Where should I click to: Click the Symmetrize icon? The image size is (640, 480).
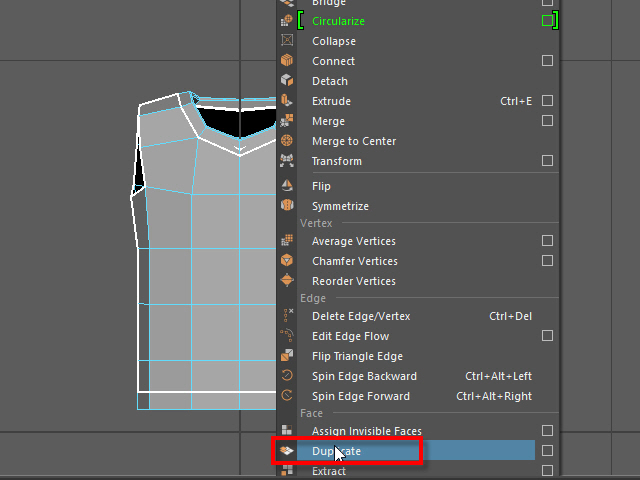coord(287,206)
